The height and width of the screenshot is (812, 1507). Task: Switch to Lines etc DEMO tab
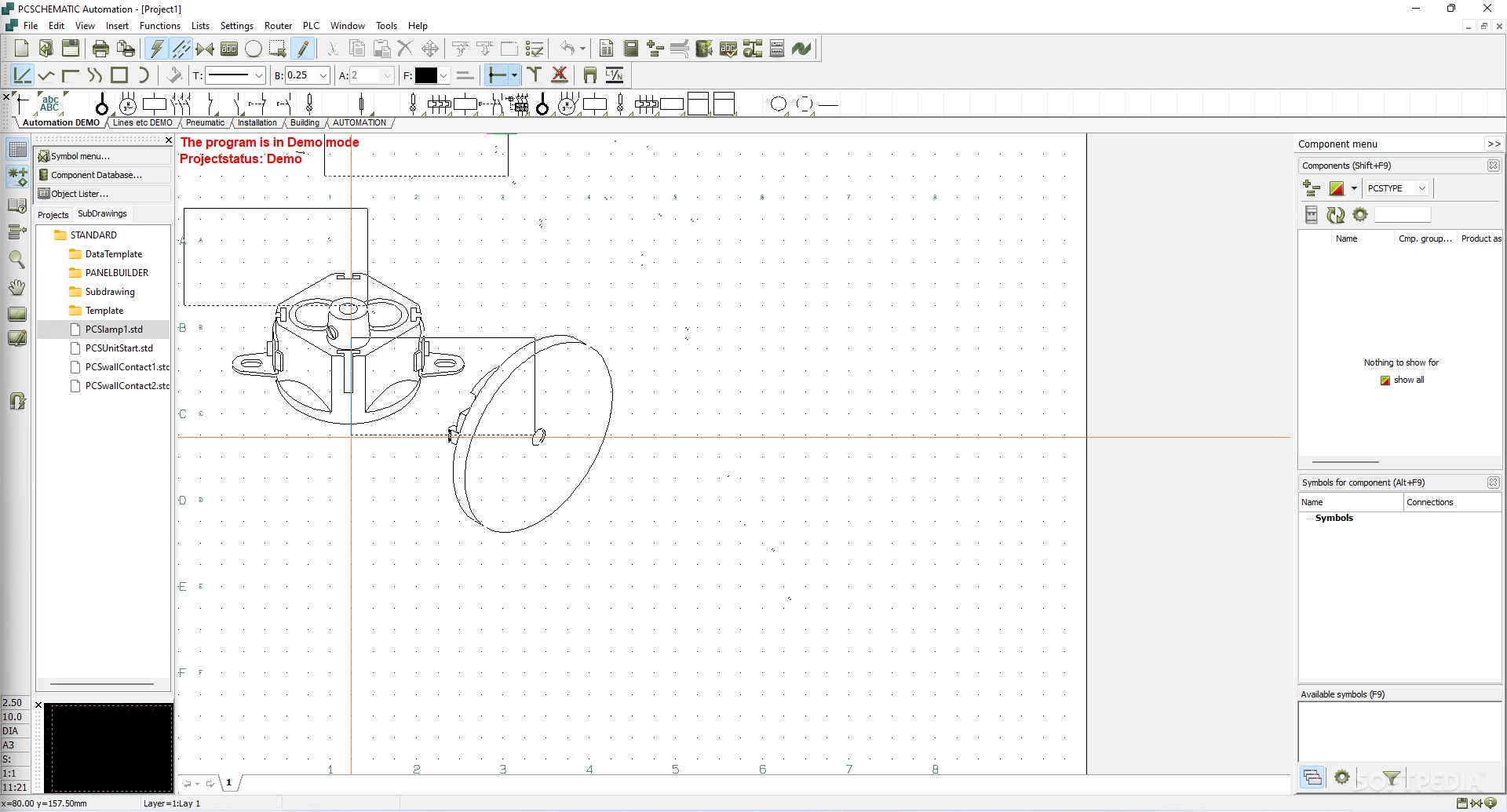click(142, 122)
